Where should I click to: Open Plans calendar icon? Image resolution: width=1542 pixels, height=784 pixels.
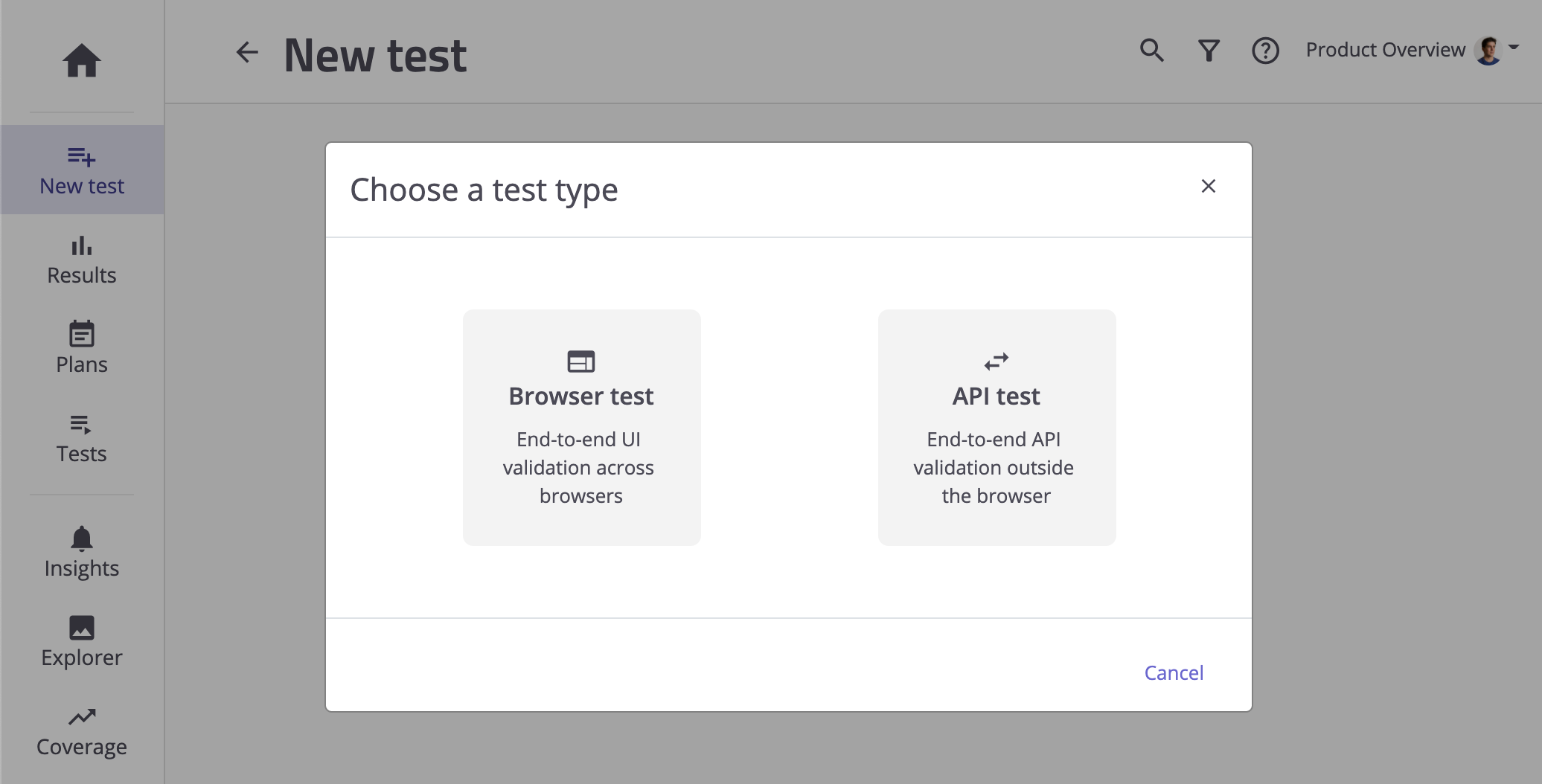82,334
